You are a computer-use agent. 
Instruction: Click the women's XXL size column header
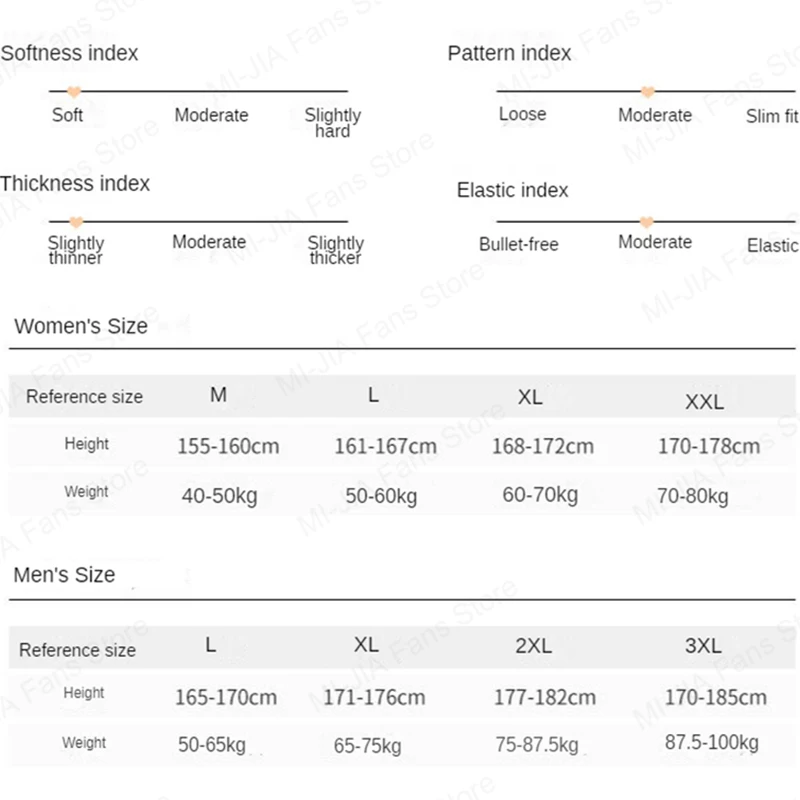pos(704,402)
